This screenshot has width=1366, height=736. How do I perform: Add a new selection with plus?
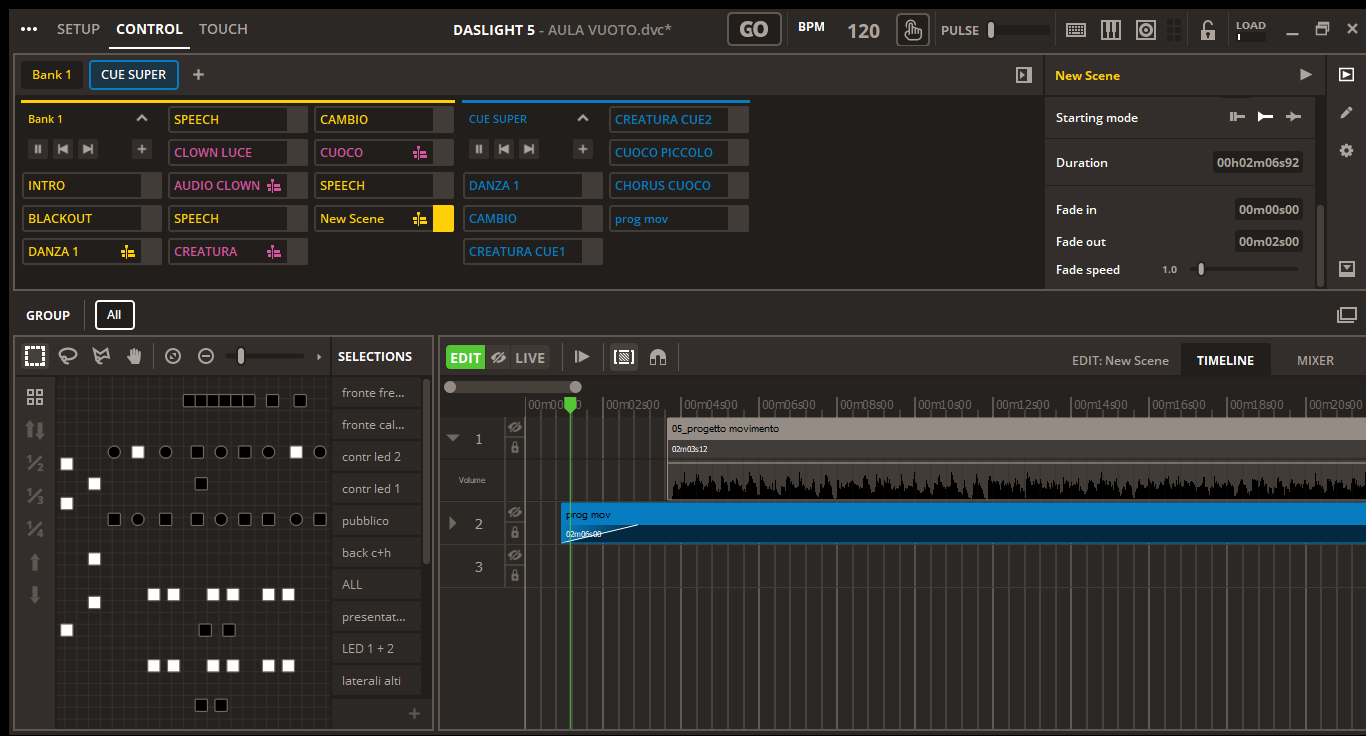[x=414, y=714]
